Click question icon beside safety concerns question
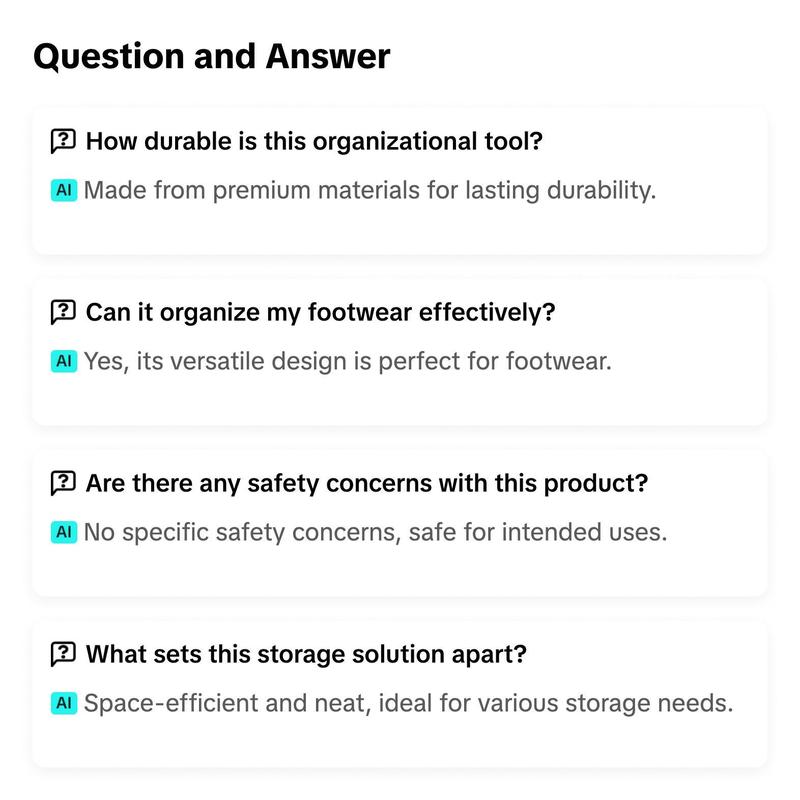Screen dimensions: 800x800 click(x=63, y=483)
